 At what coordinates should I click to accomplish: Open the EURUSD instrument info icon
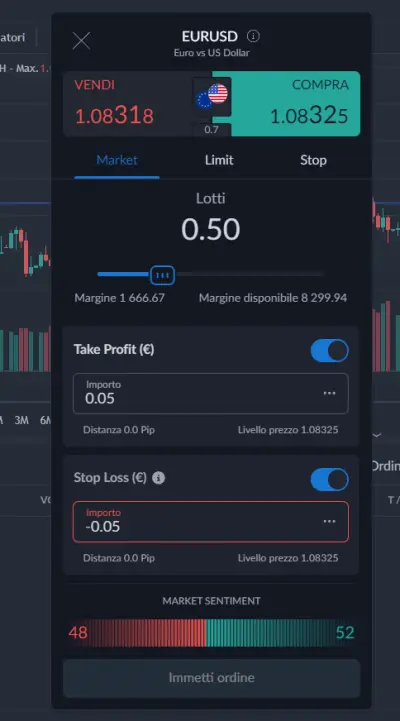point(253,36)
